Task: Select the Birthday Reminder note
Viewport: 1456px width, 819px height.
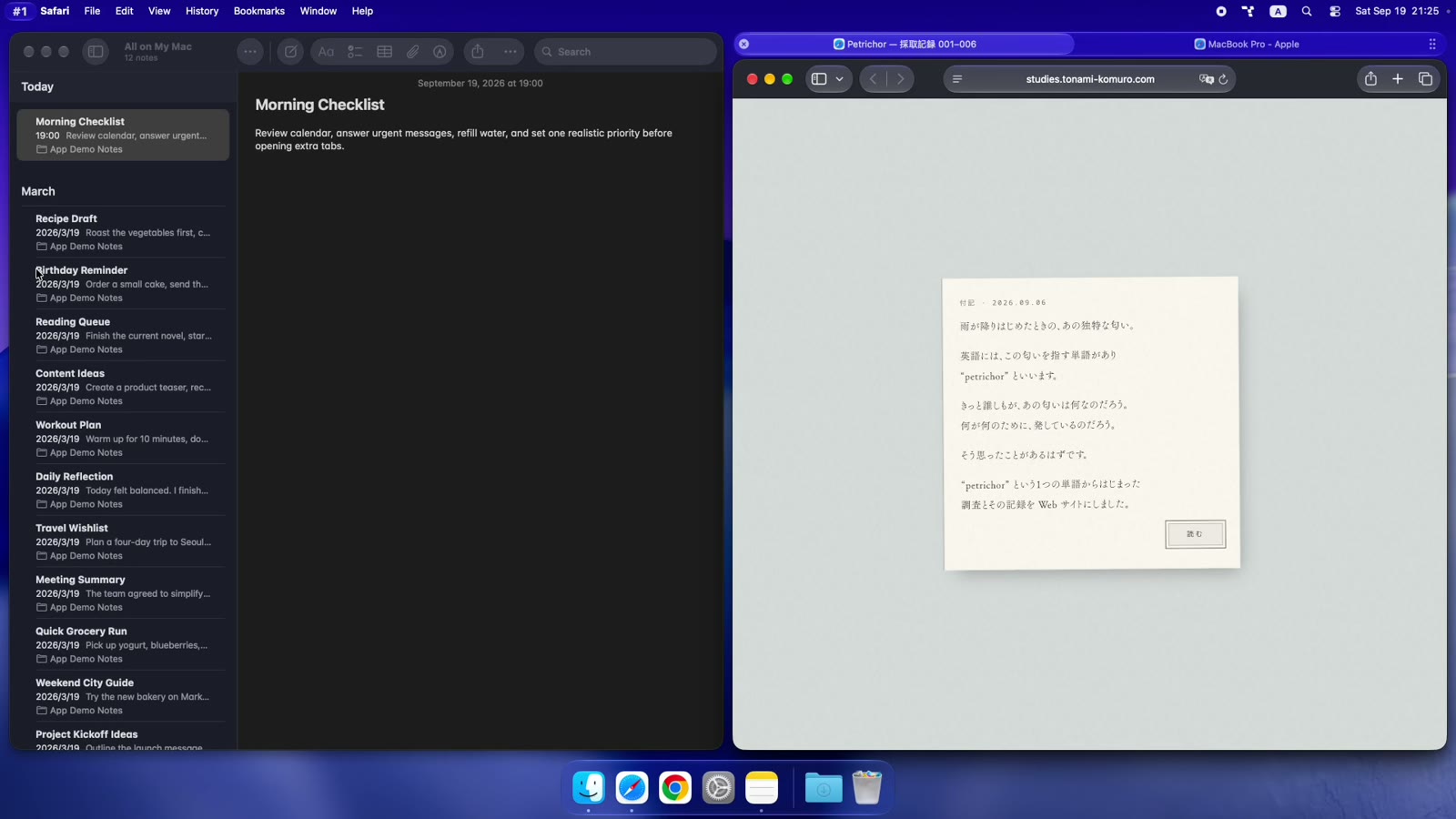Action: [x=123, y=284]
